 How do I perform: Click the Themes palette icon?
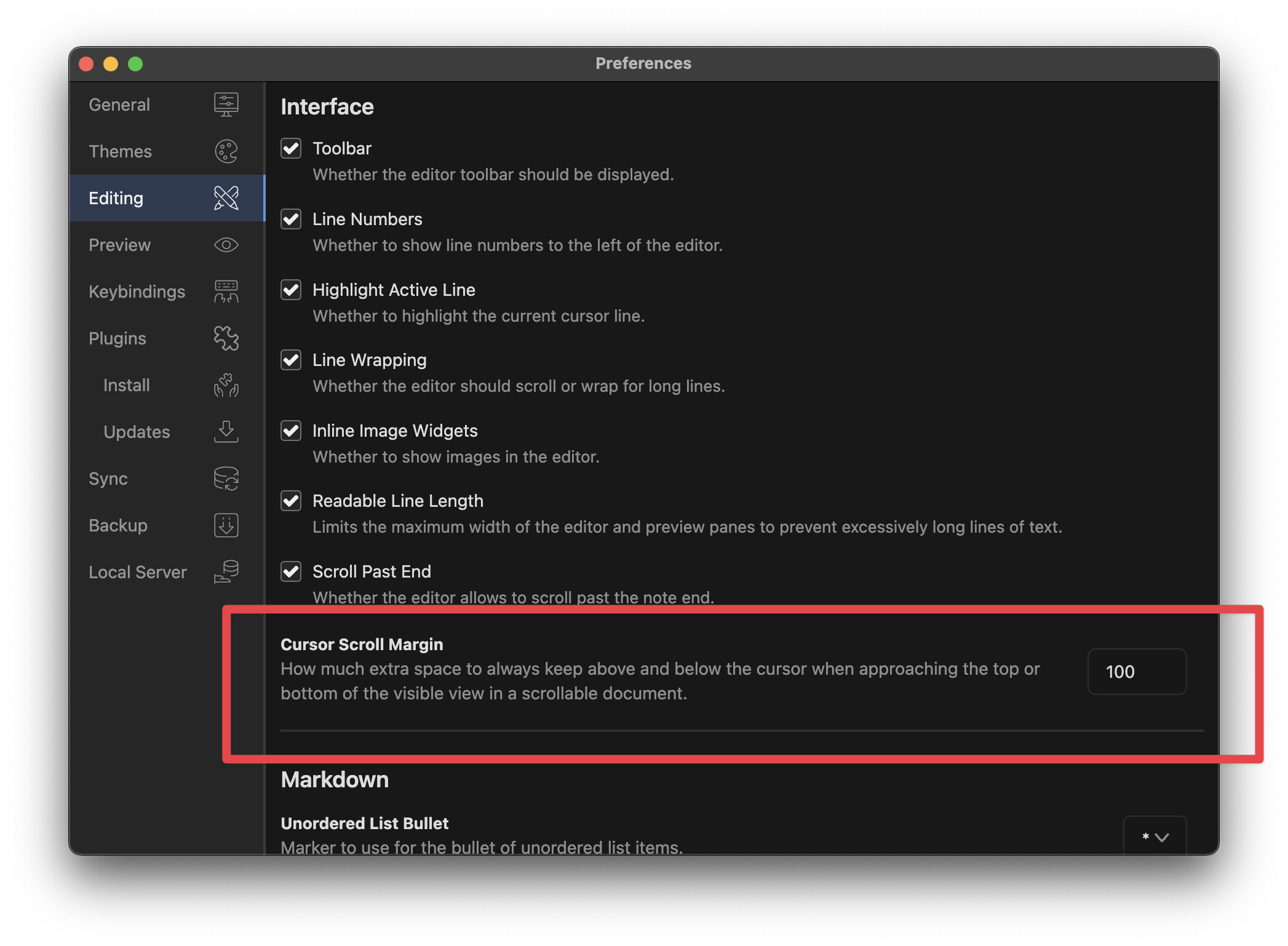click(x=226, y=151)
